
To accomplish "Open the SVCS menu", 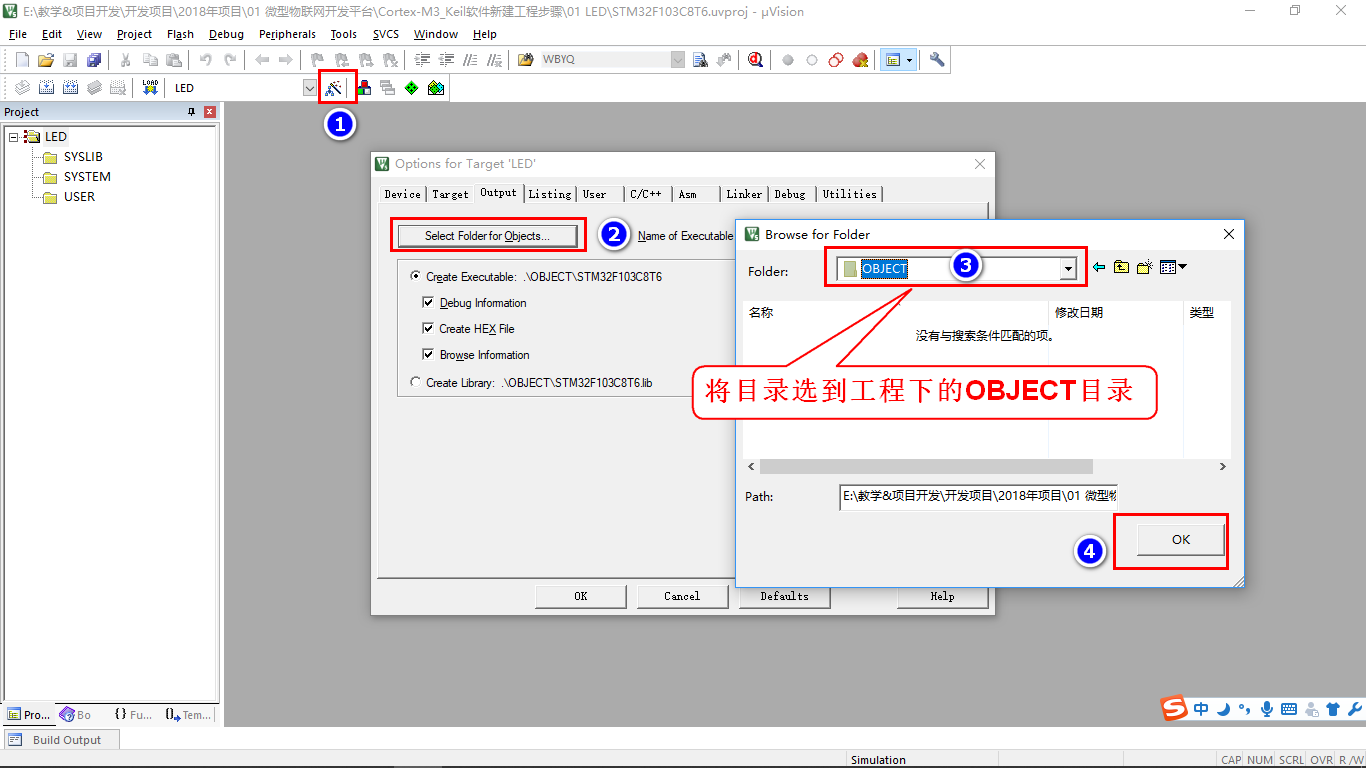I will (x=386, y=34).
